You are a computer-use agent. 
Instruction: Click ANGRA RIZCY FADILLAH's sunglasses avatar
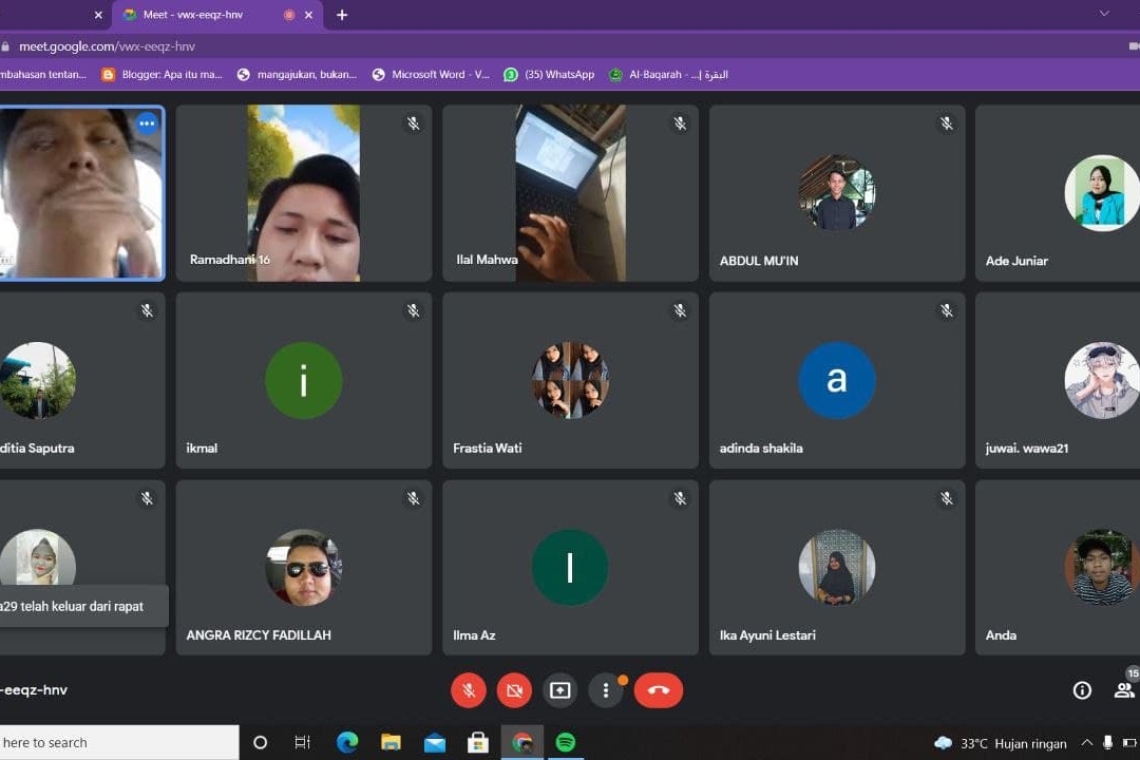[303, 567]
